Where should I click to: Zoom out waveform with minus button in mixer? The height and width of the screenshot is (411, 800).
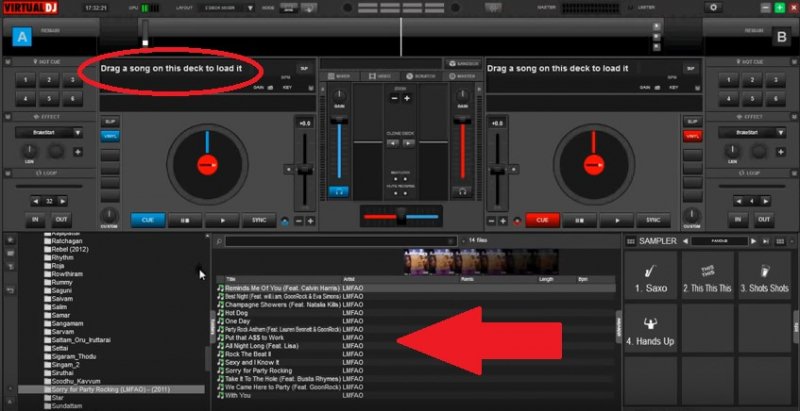(395, 98)
